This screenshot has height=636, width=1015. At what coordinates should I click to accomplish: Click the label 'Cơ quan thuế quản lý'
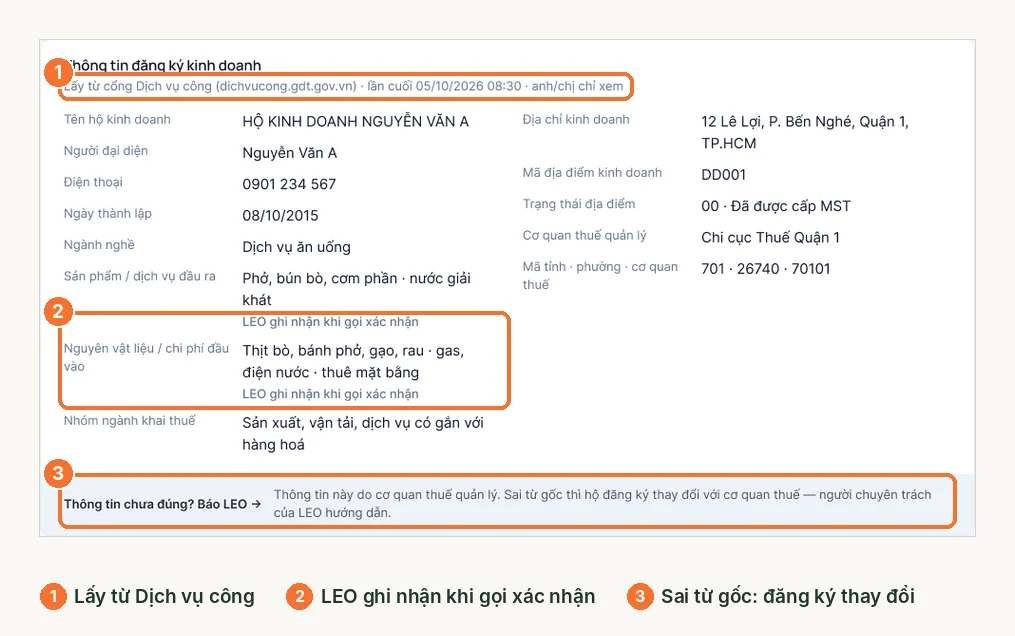tap(585, 236)
